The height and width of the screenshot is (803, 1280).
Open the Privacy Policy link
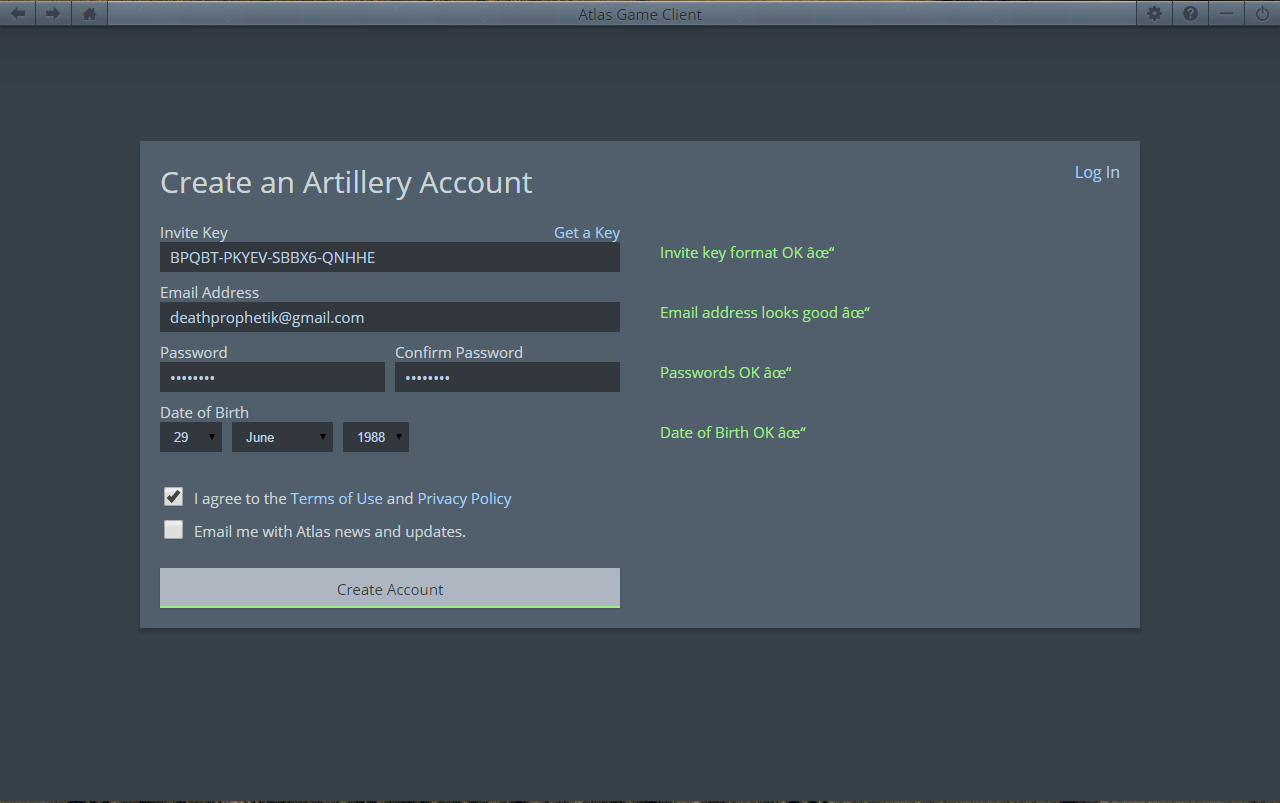tap(464, 498)
